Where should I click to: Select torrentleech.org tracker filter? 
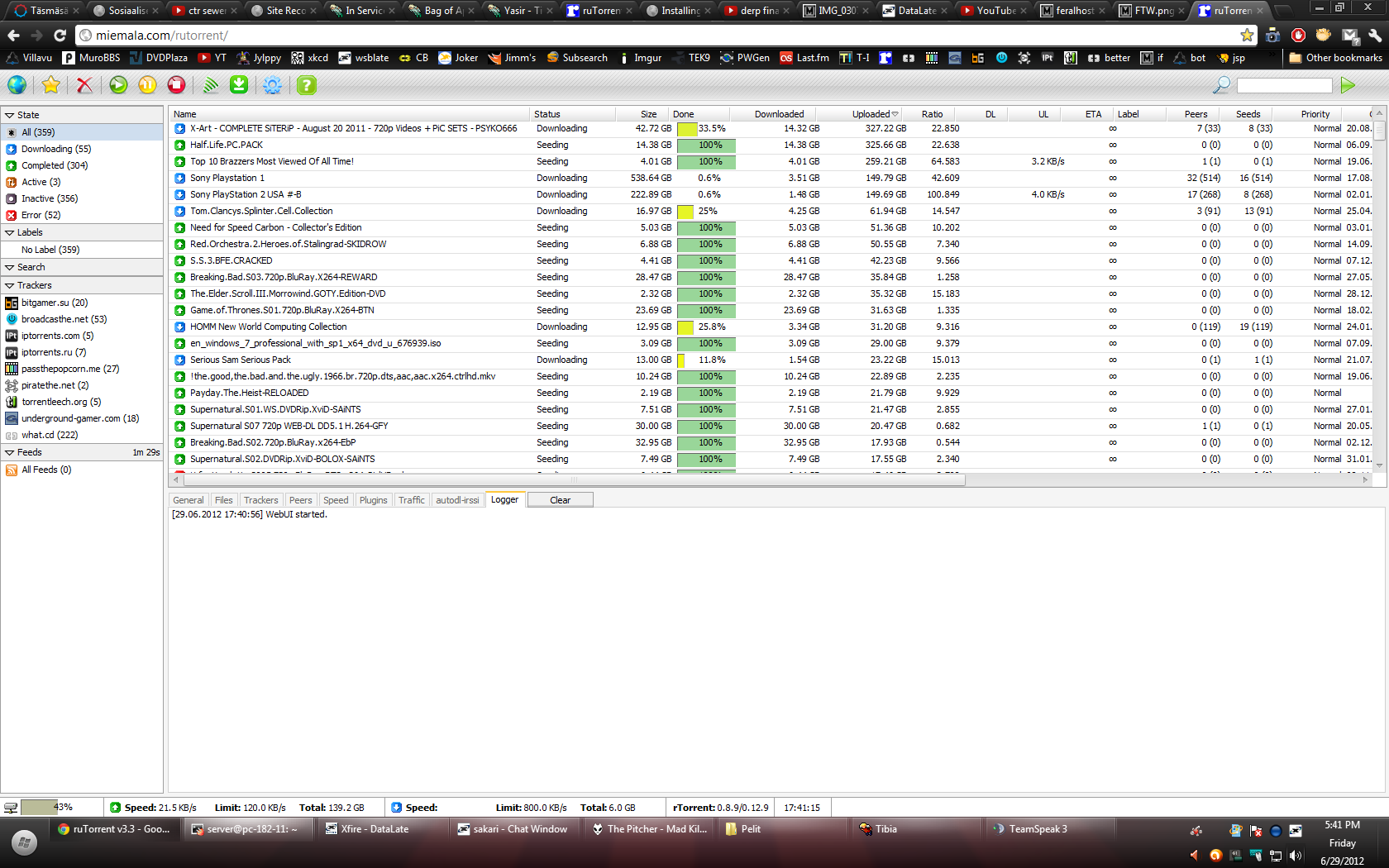pos(82,402)
